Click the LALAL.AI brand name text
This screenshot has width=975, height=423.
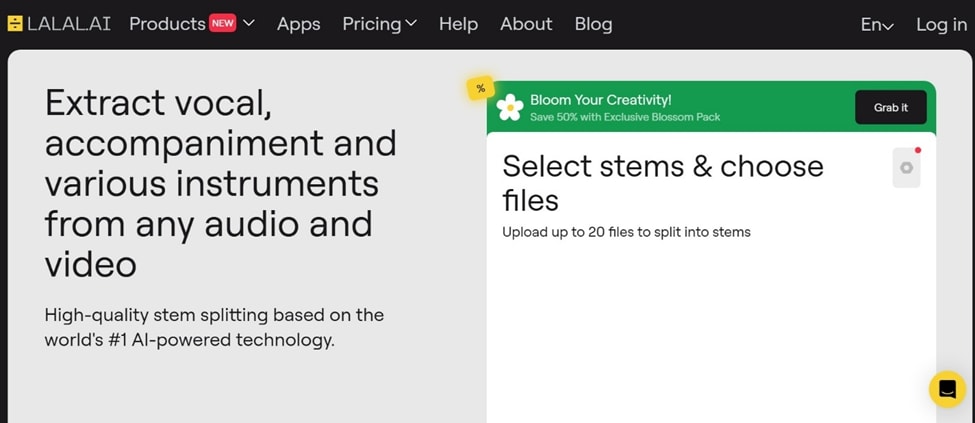tap(69, 24)
